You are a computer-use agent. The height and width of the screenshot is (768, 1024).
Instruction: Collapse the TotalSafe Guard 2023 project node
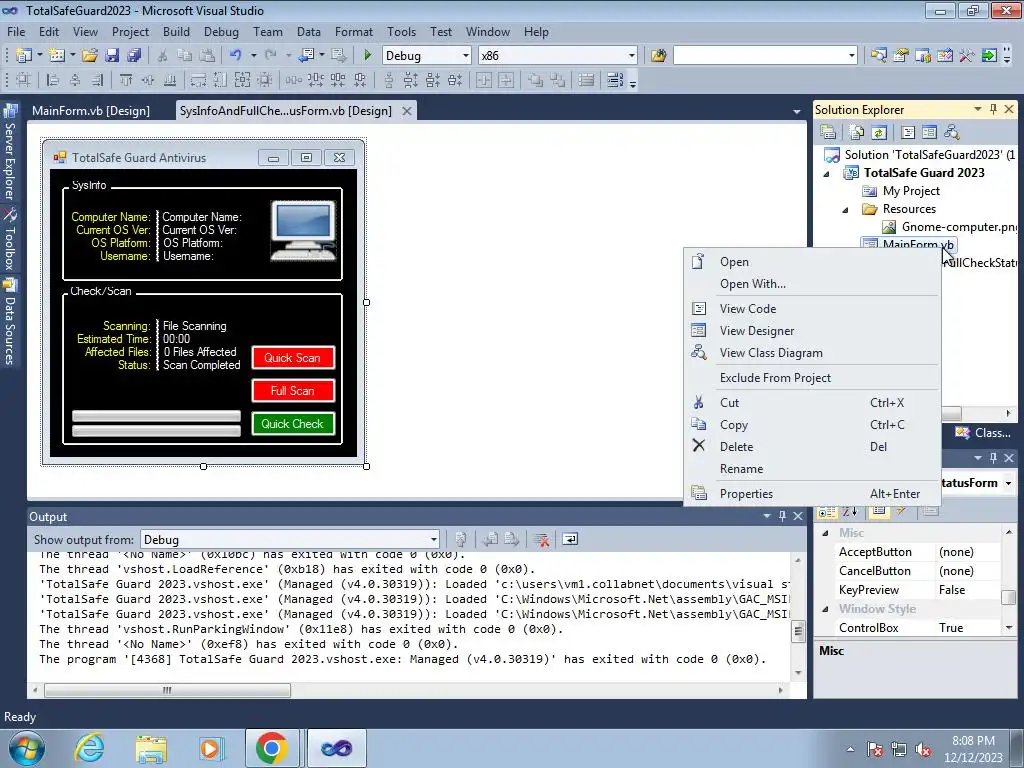[827, 173]
